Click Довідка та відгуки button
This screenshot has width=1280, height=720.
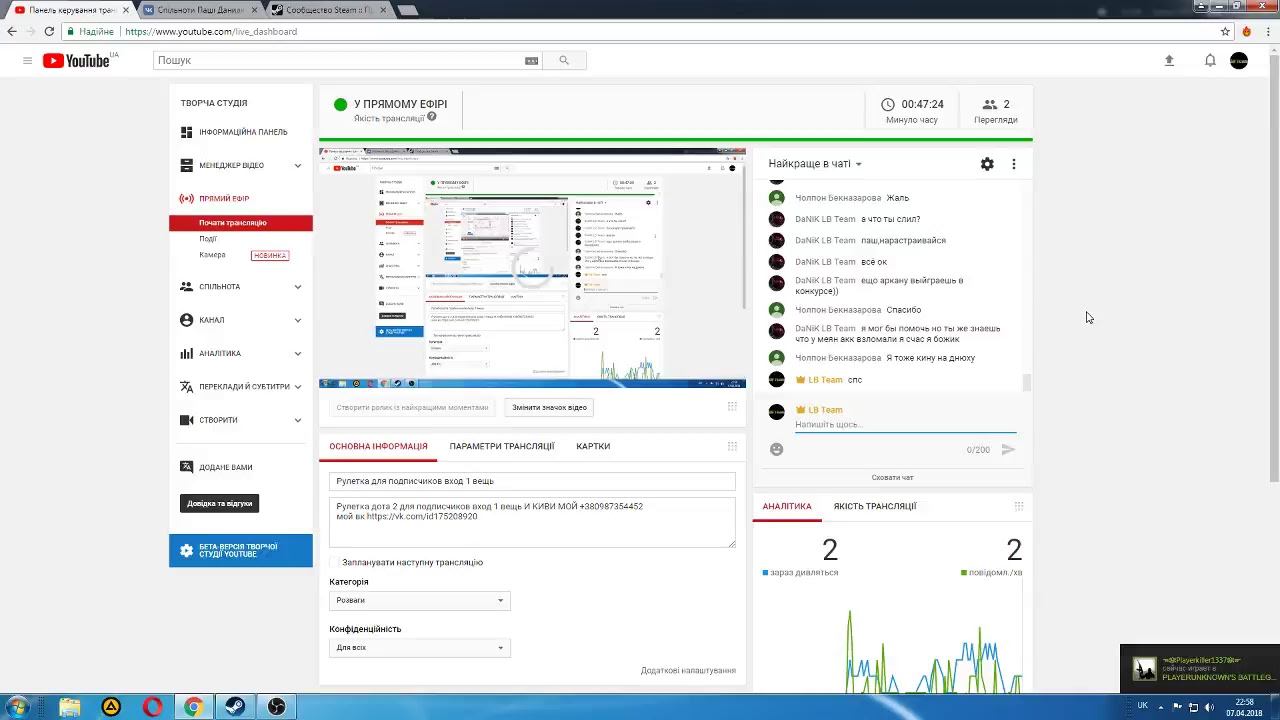tap(220, 504)
